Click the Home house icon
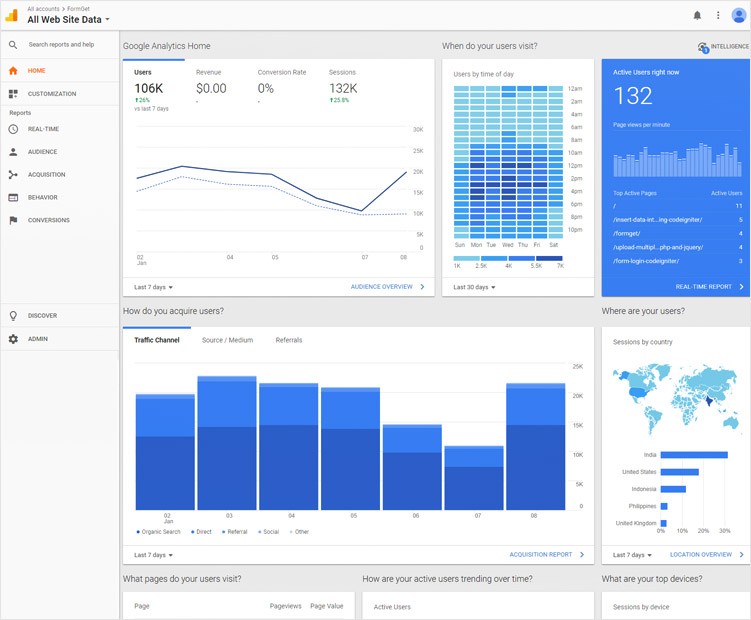The height and width of the screenshot is (620, 751). 13,70
